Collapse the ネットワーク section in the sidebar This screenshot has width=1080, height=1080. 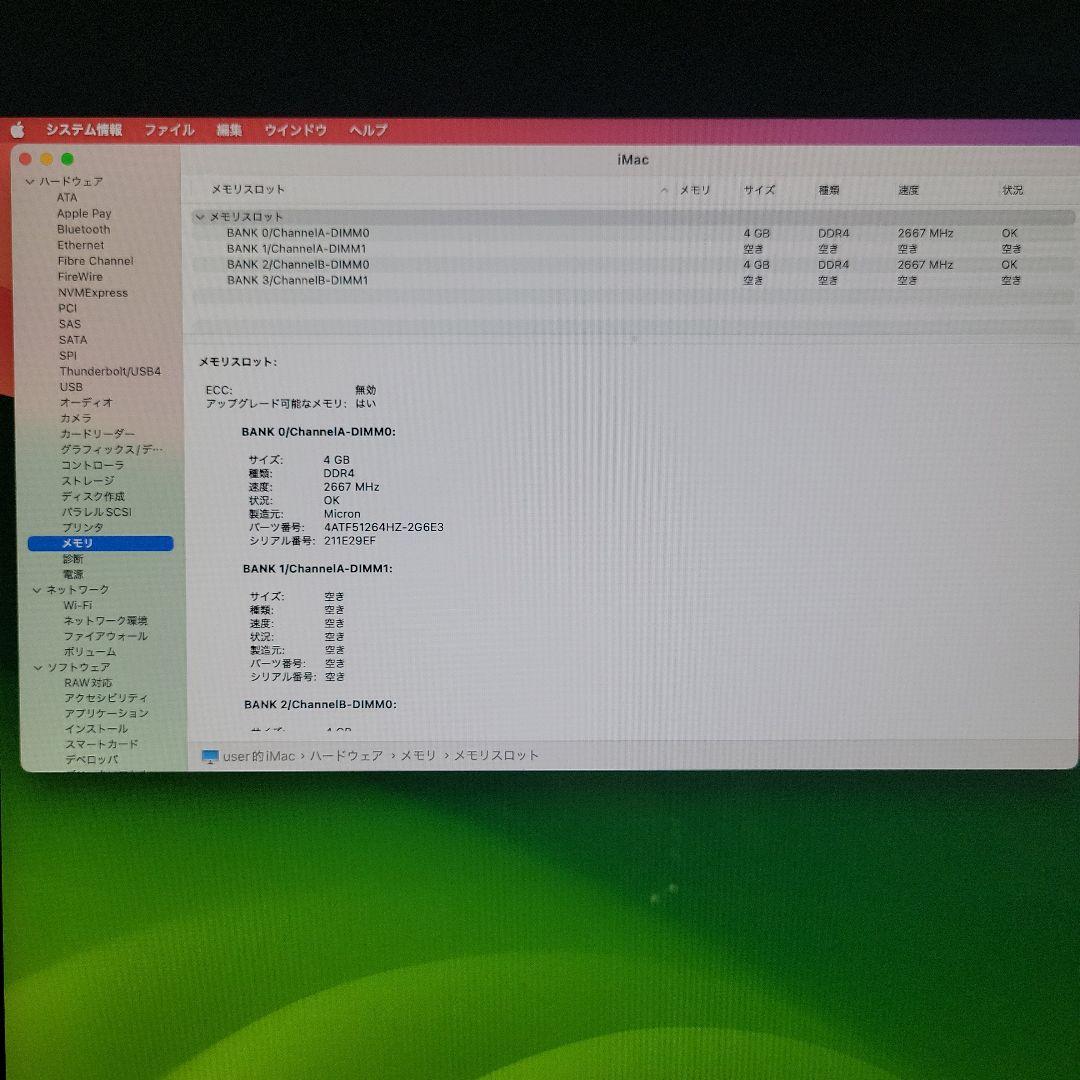tap(37, 589)
